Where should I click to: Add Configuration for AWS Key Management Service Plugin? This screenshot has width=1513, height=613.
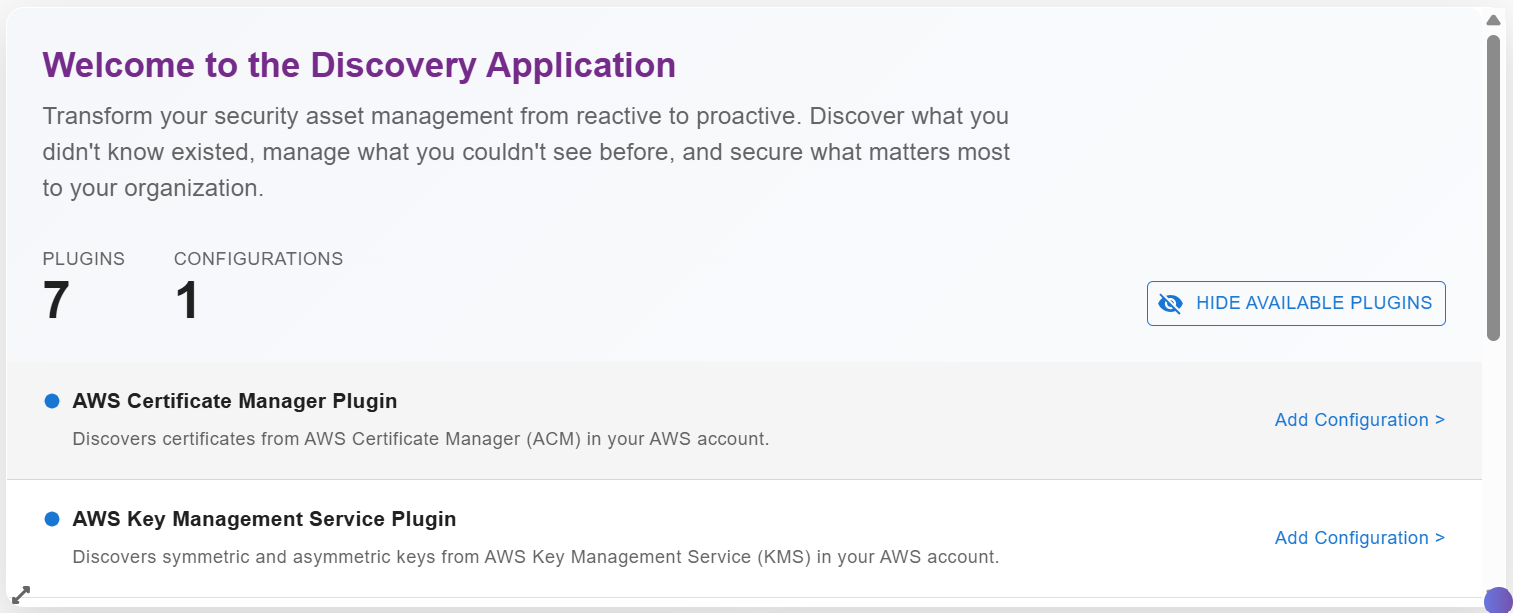pyautogui.click(x=1359, y=538)
